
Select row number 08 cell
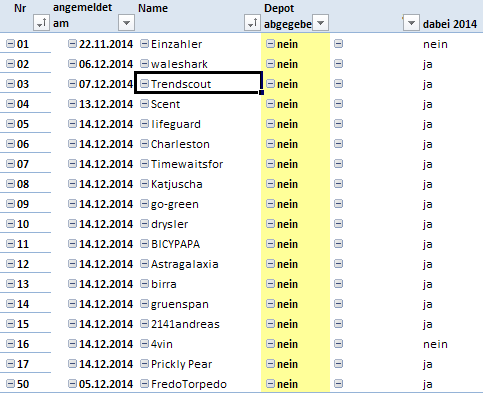(23, 184)
